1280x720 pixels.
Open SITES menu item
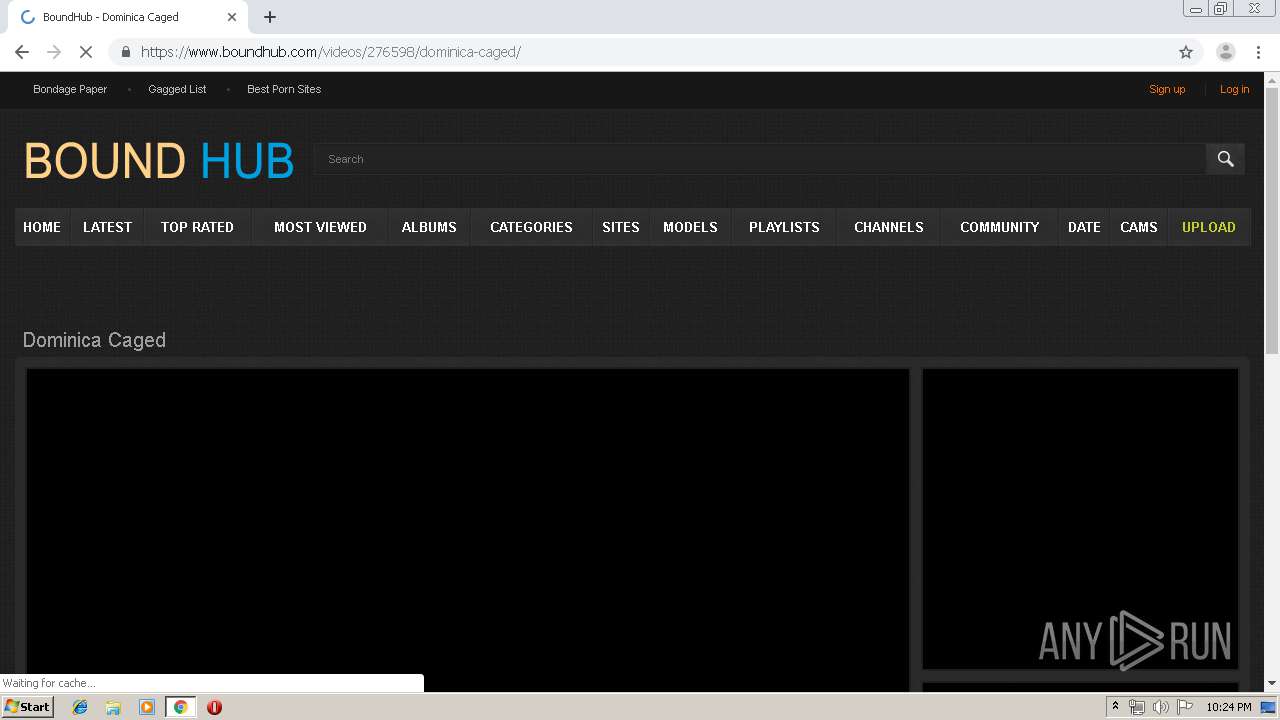620,227
